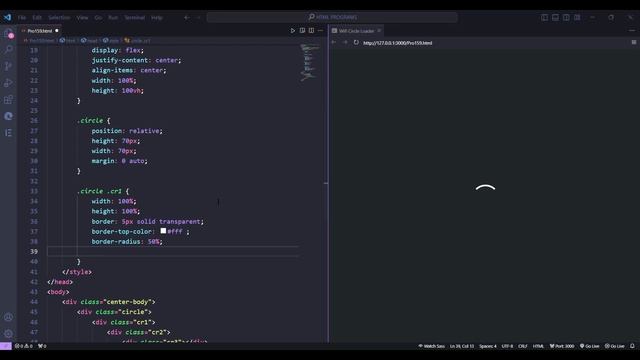Click the #fff color swatch on line 37

pos(163,231)
